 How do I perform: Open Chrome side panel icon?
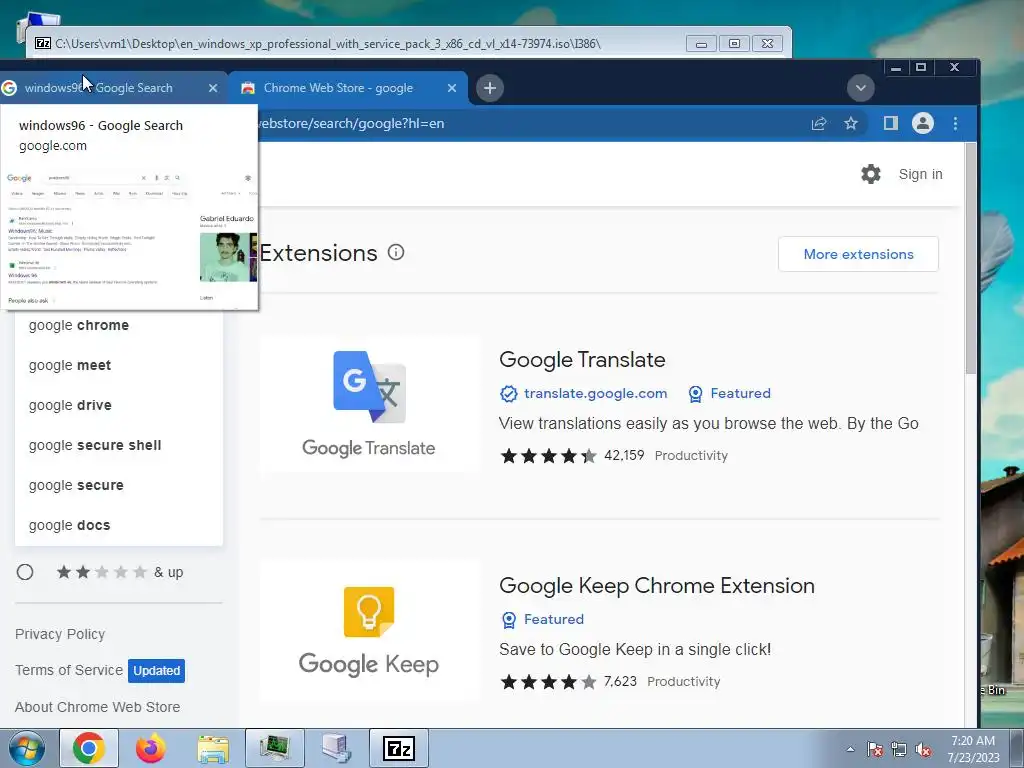coord(890,123)
